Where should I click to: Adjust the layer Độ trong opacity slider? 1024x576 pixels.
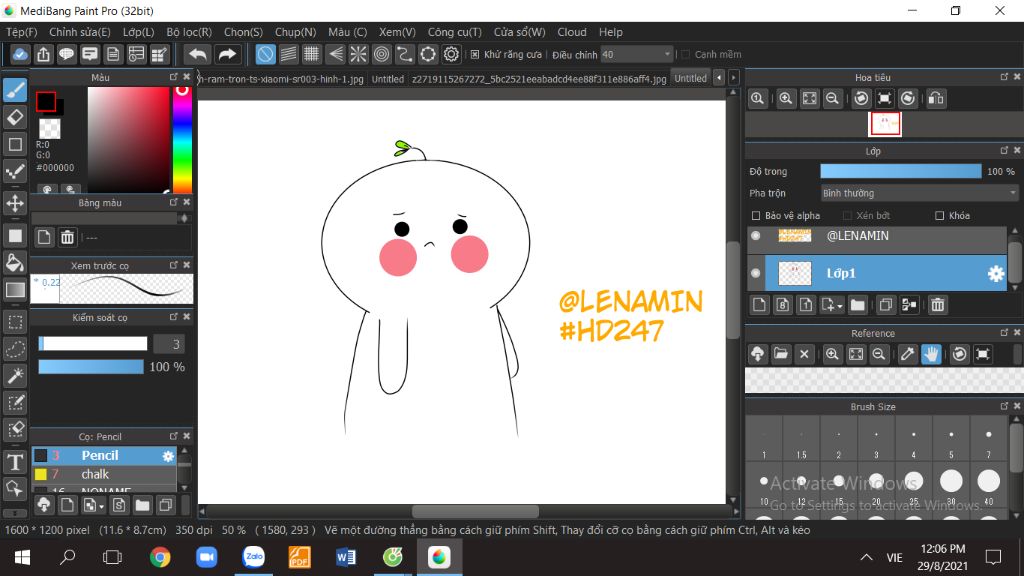(x=901, y=171)
